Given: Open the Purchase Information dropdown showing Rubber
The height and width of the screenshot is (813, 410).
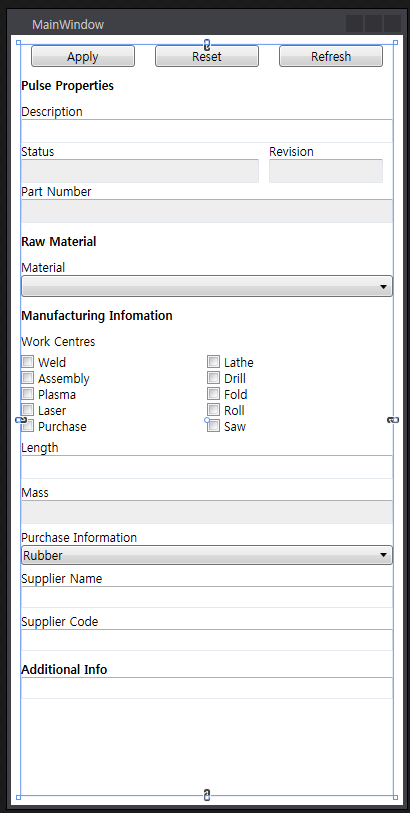Looking at the screenshot, I should pyautogui.click(x=207, y=555).
